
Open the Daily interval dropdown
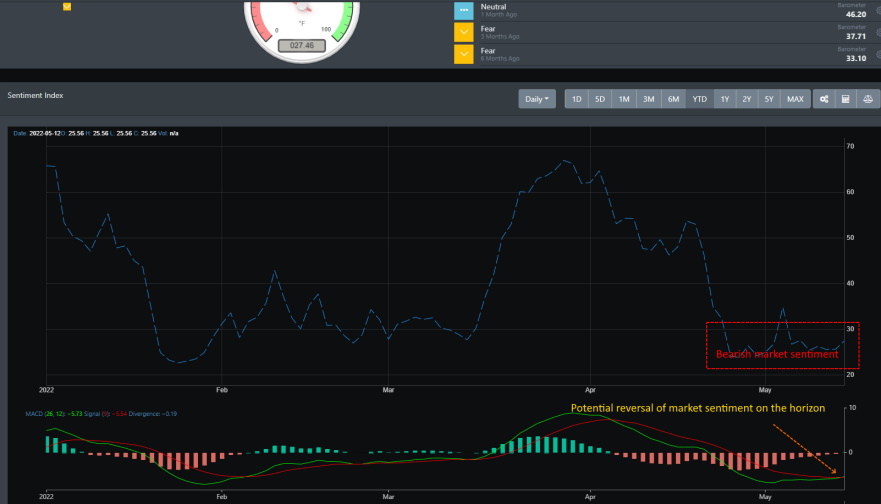[x=537, y=99]
